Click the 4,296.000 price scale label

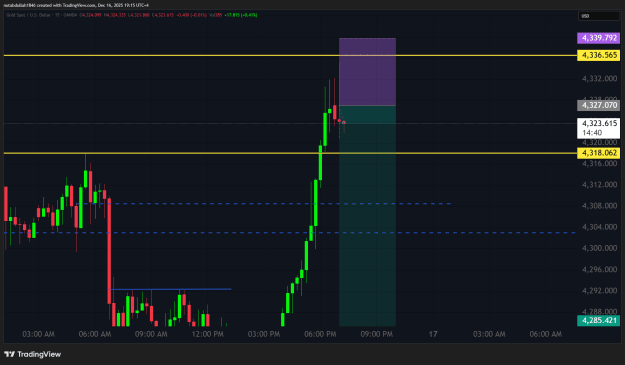tap(599, 269)
